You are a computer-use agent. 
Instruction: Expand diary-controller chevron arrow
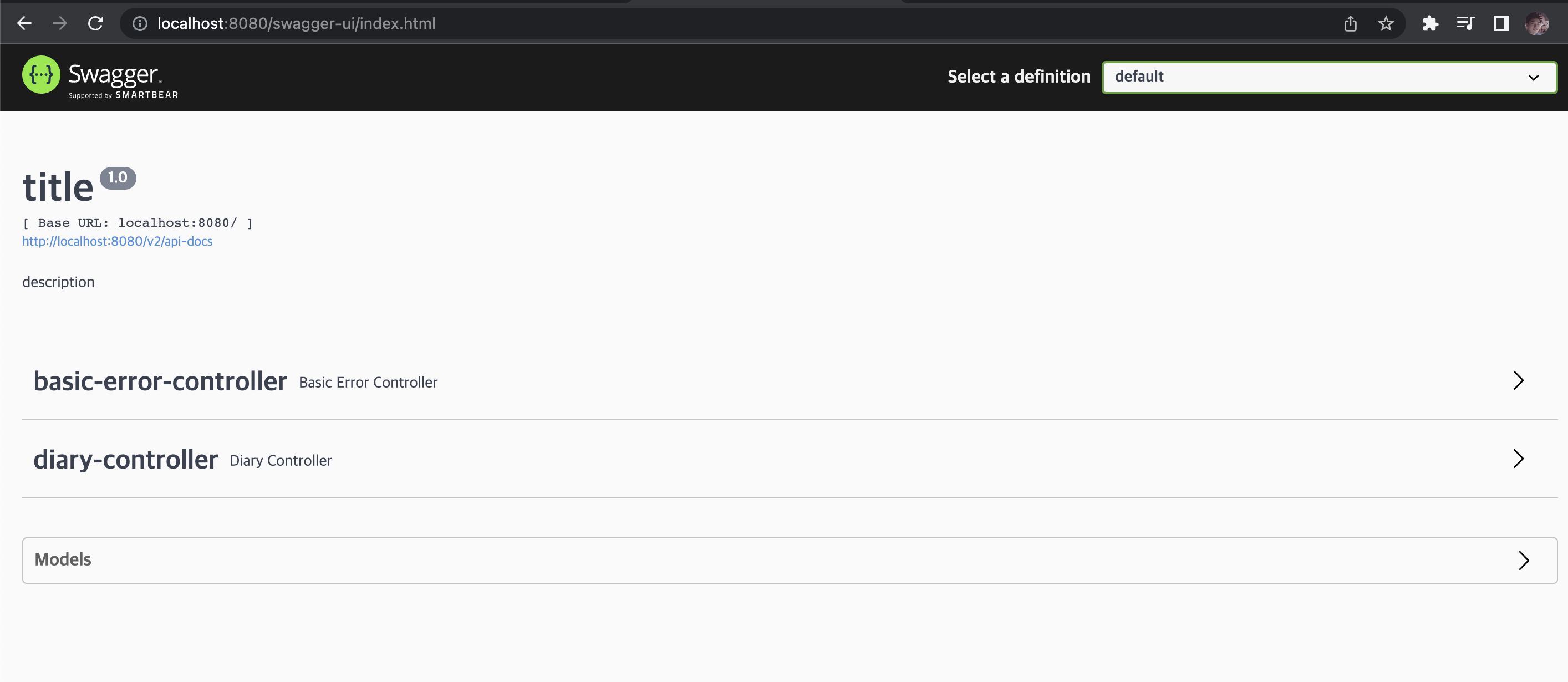(1518, 459)
